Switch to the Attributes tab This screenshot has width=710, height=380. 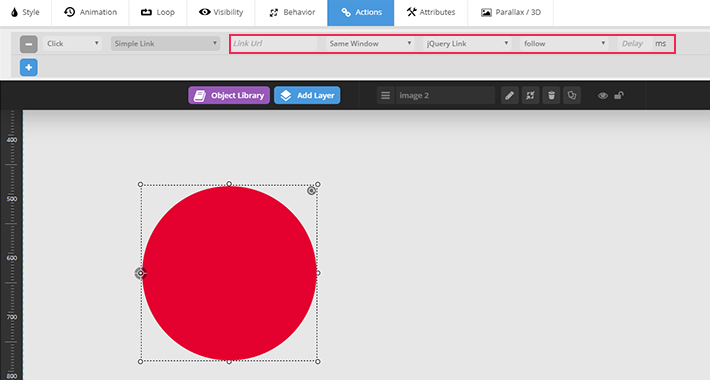pos(431,13)
